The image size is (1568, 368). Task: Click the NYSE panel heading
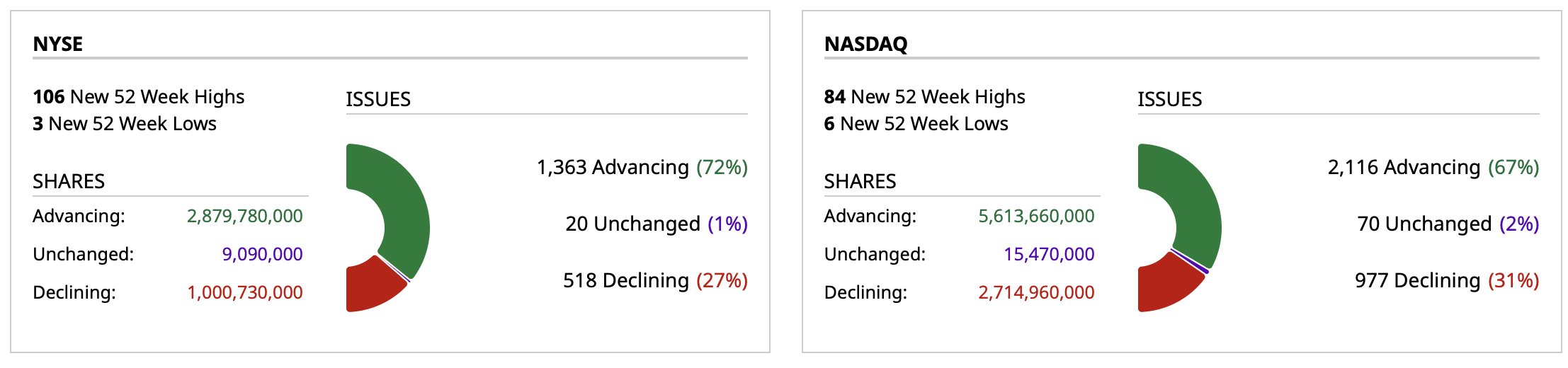pyautogui.click(x=58, y=44)
